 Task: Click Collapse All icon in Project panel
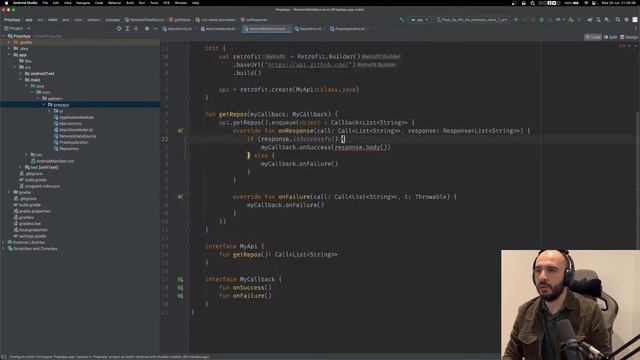coord(136,29)
